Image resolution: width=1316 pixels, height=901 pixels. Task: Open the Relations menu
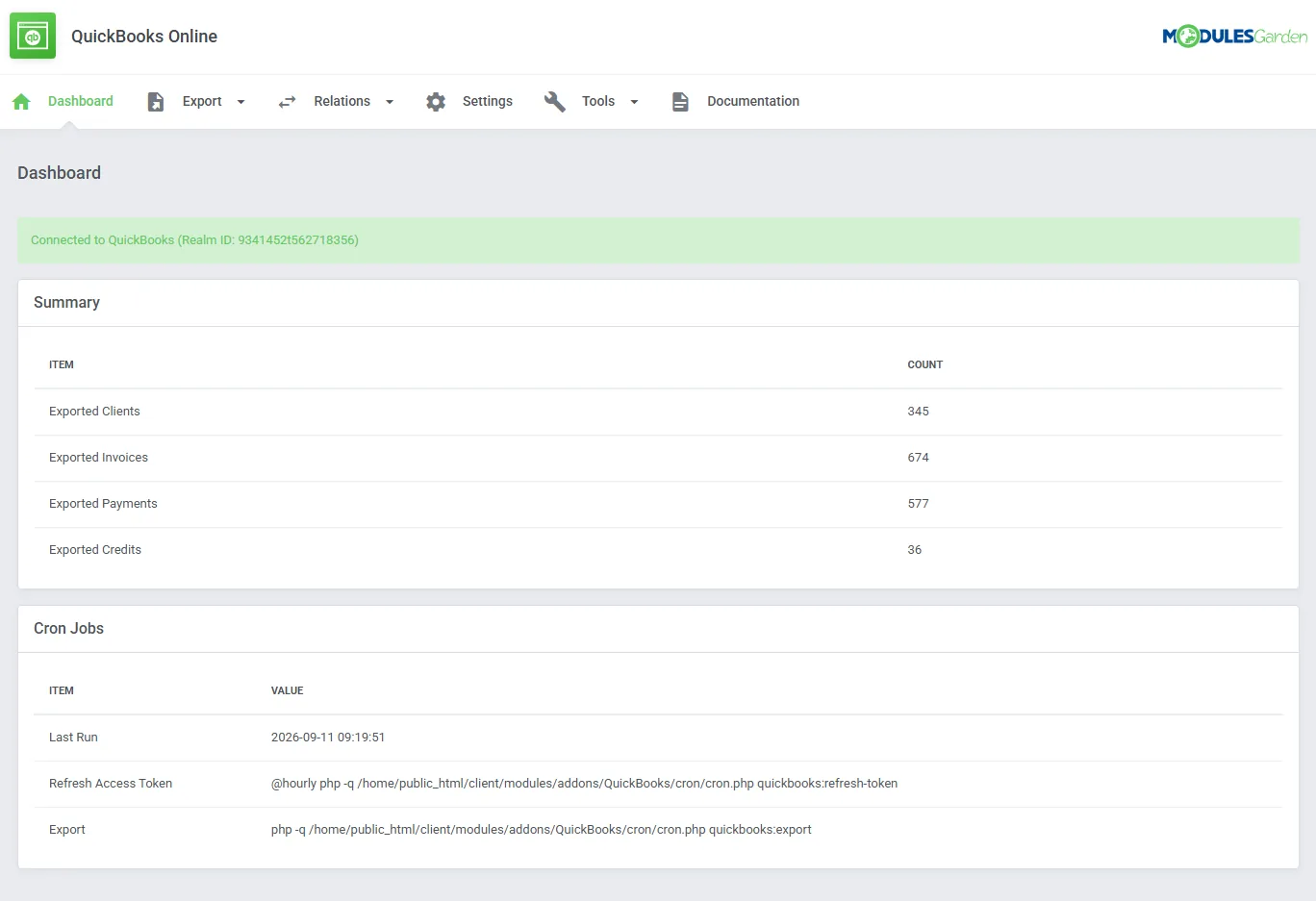(342, 101)
